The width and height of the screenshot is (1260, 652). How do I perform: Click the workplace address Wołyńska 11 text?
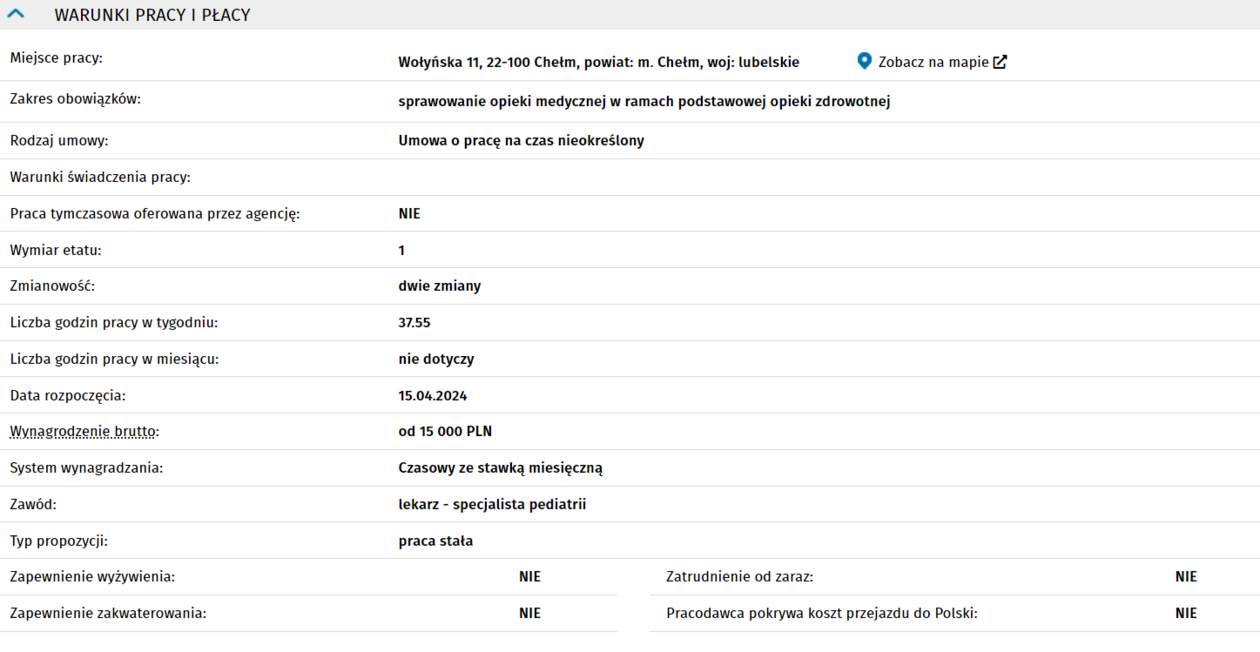[x=598, y=62]
